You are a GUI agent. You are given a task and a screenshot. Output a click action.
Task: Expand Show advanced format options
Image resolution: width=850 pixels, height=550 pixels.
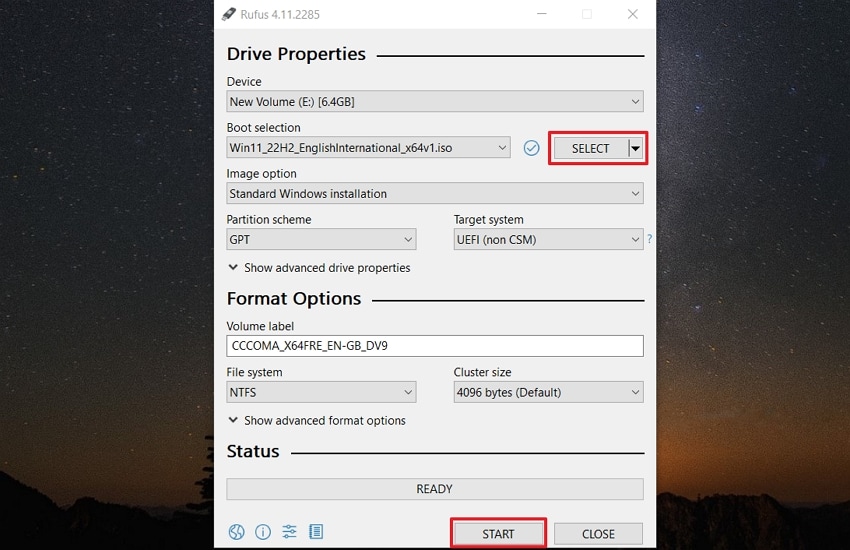click(317, 420)
